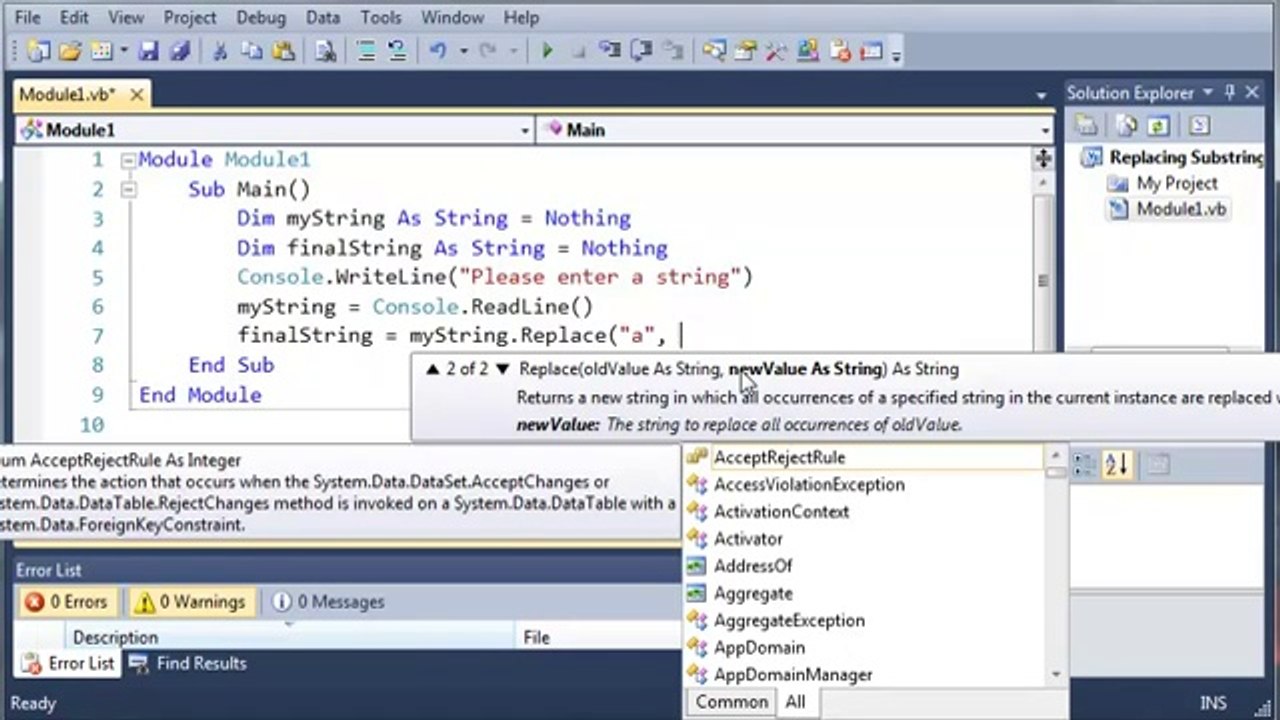Open the active documents dropdown arrow above the editor

(1041, 95)
